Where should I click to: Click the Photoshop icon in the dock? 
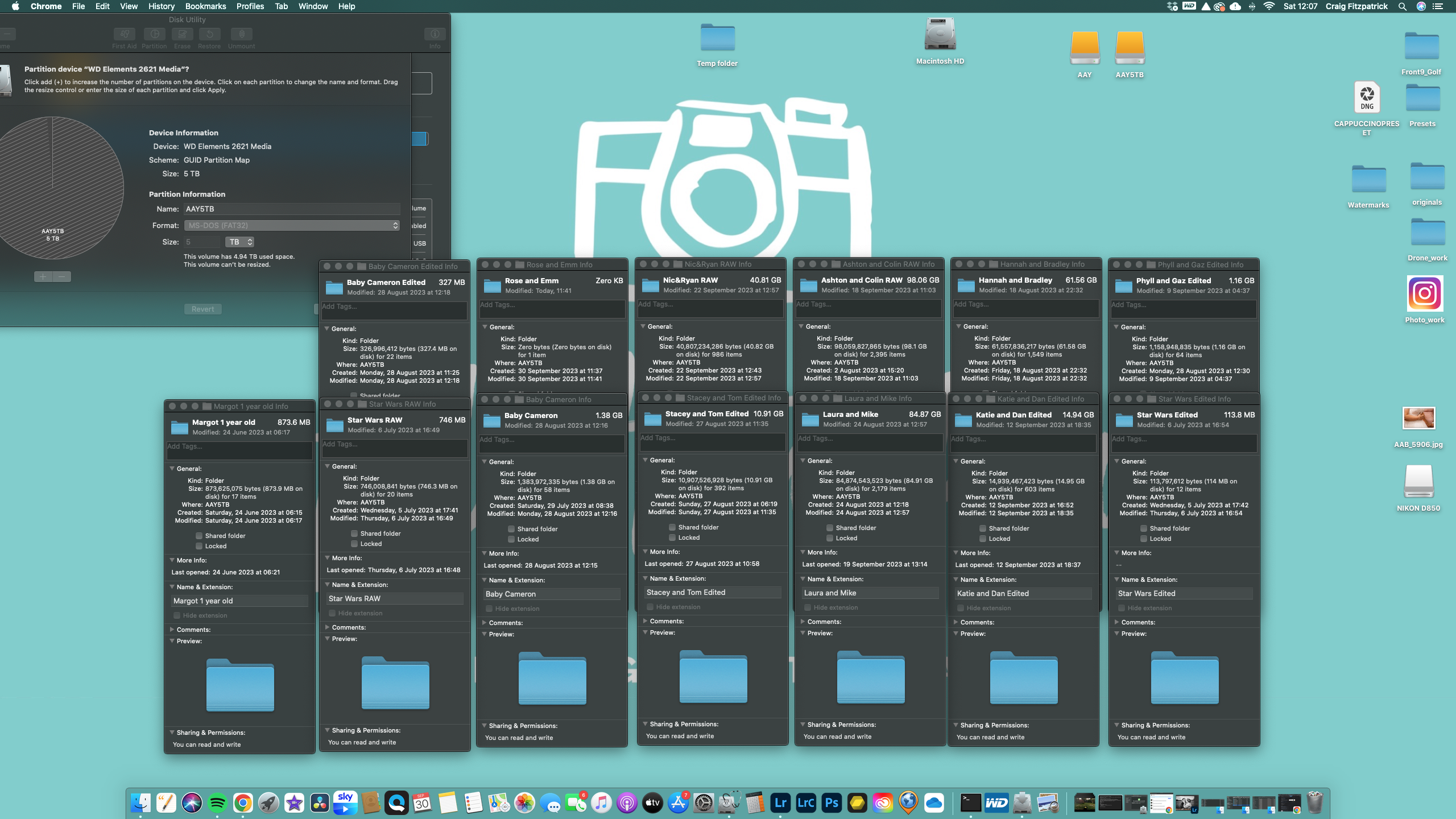coord(832,803)
